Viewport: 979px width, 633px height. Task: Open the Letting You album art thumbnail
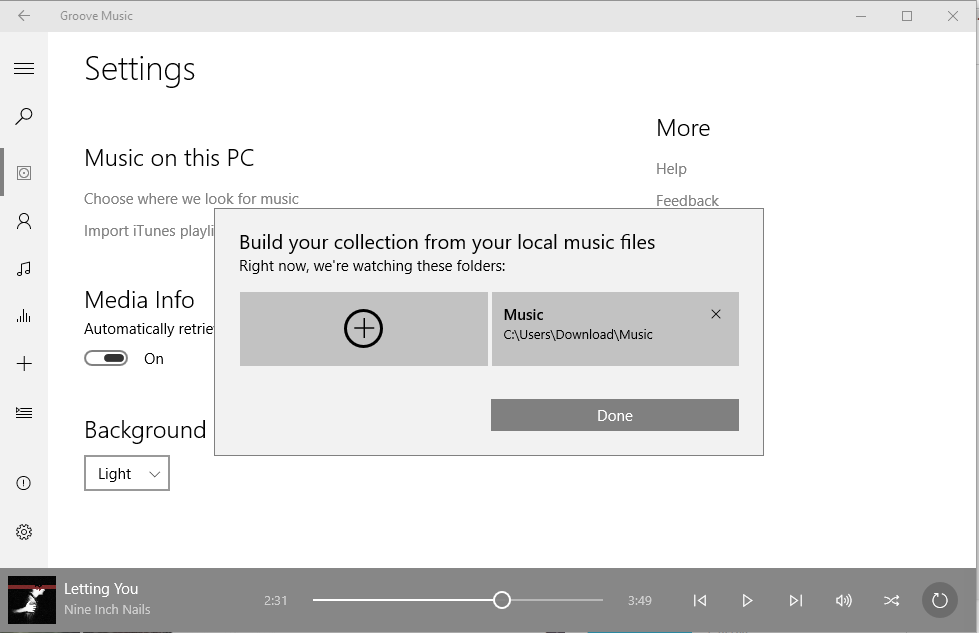pos(32,600)
